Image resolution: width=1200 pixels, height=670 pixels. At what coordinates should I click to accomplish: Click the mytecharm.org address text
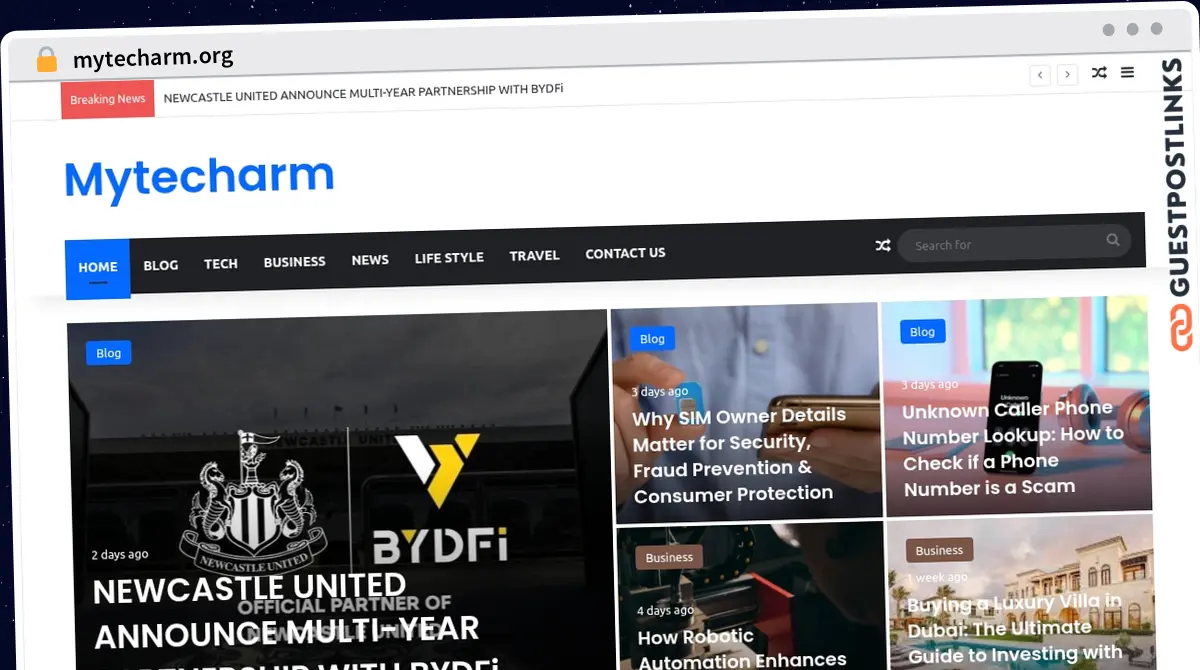pyautogui.click(x=153, y=58)
